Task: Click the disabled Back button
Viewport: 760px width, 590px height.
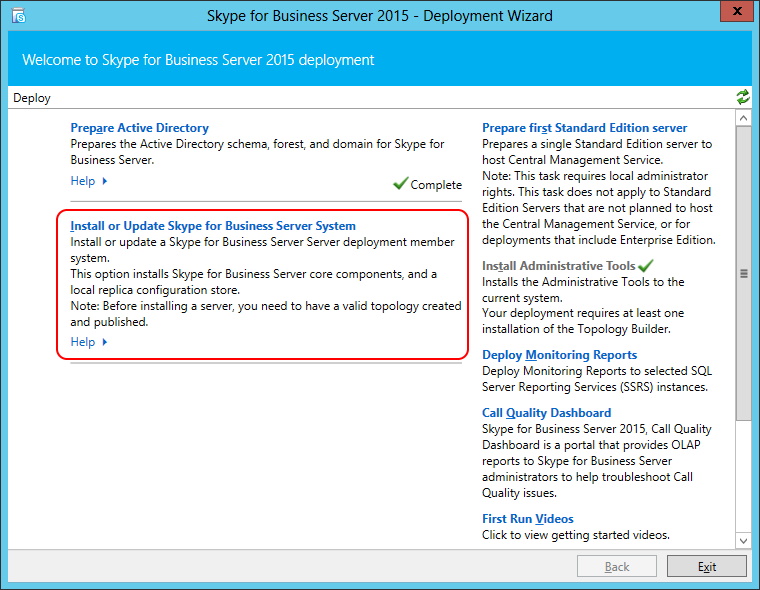Action: tap(617, 566)
